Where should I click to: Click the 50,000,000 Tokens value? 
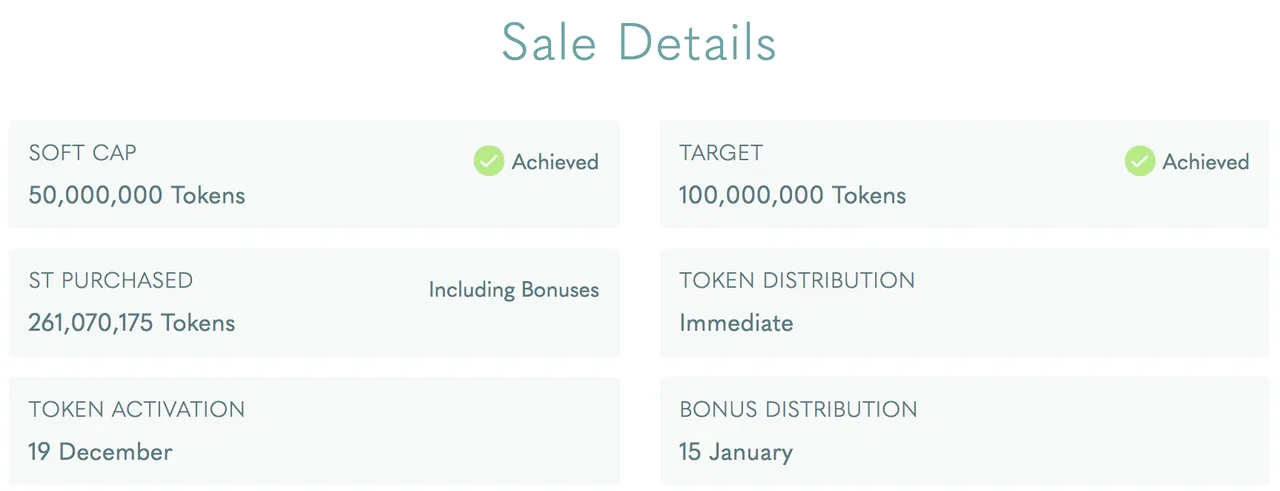click(x=137, y=195)
